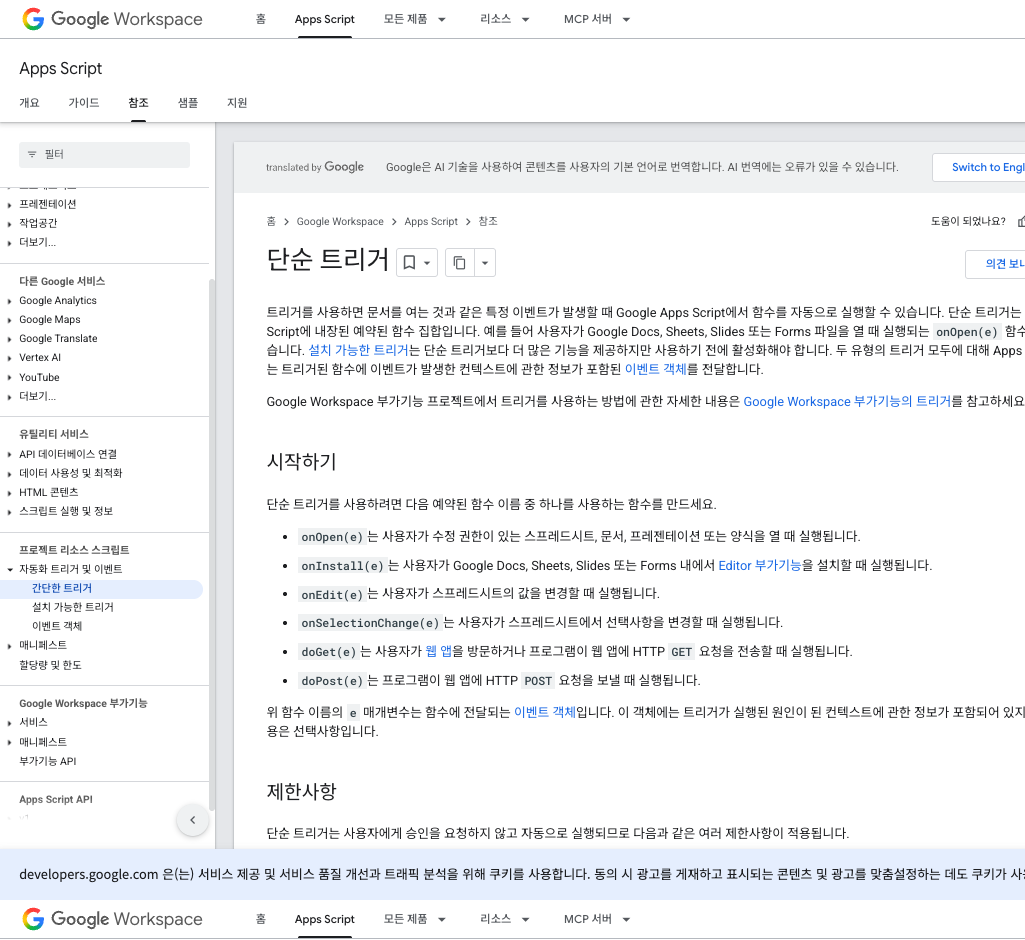Screen dimensions: 1025x940
Task: Click the filter icon in 필터 box
Action: pos(32,154)
